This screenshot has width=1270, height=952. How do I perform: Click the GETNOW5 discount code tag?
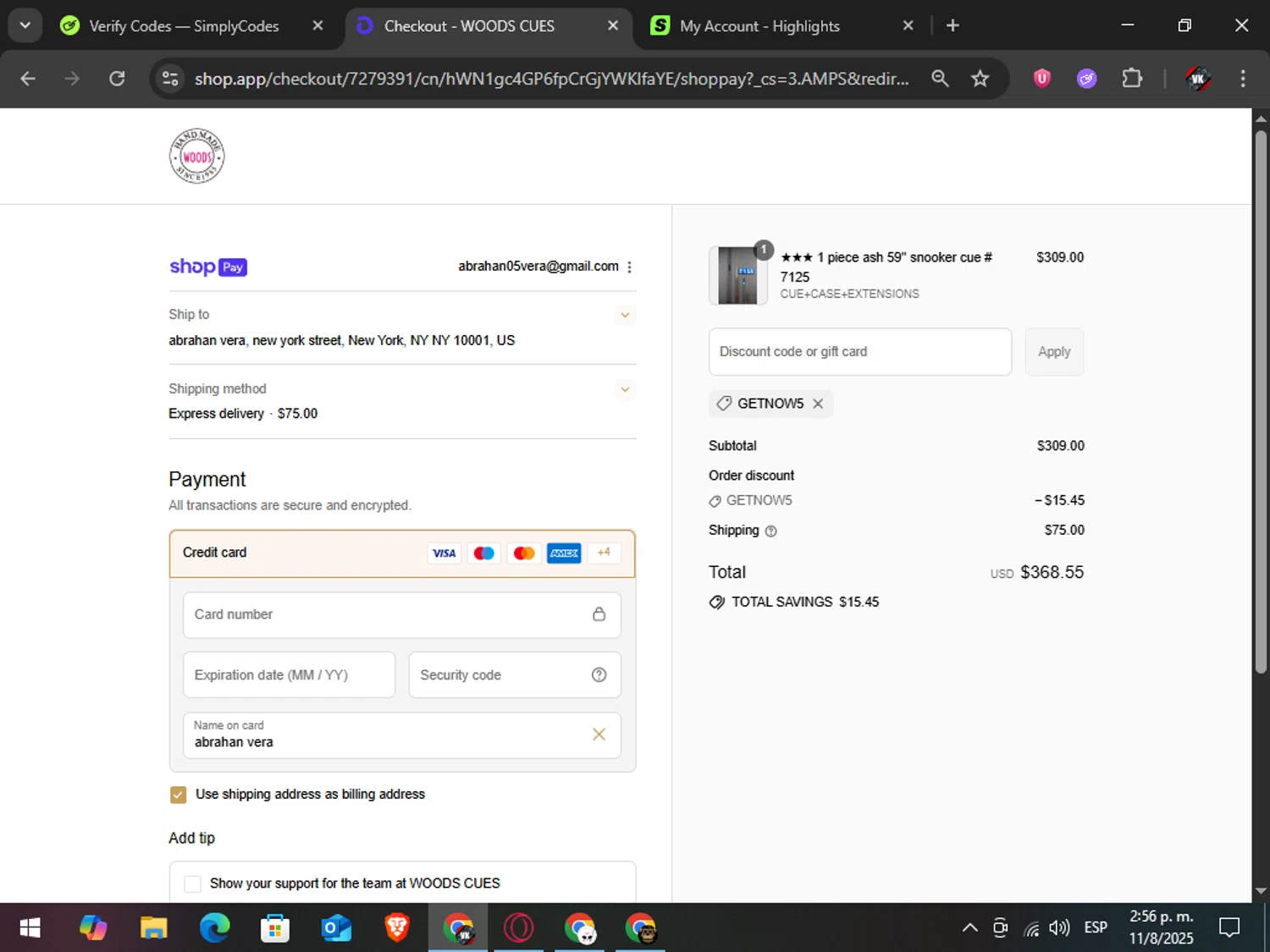770,404
